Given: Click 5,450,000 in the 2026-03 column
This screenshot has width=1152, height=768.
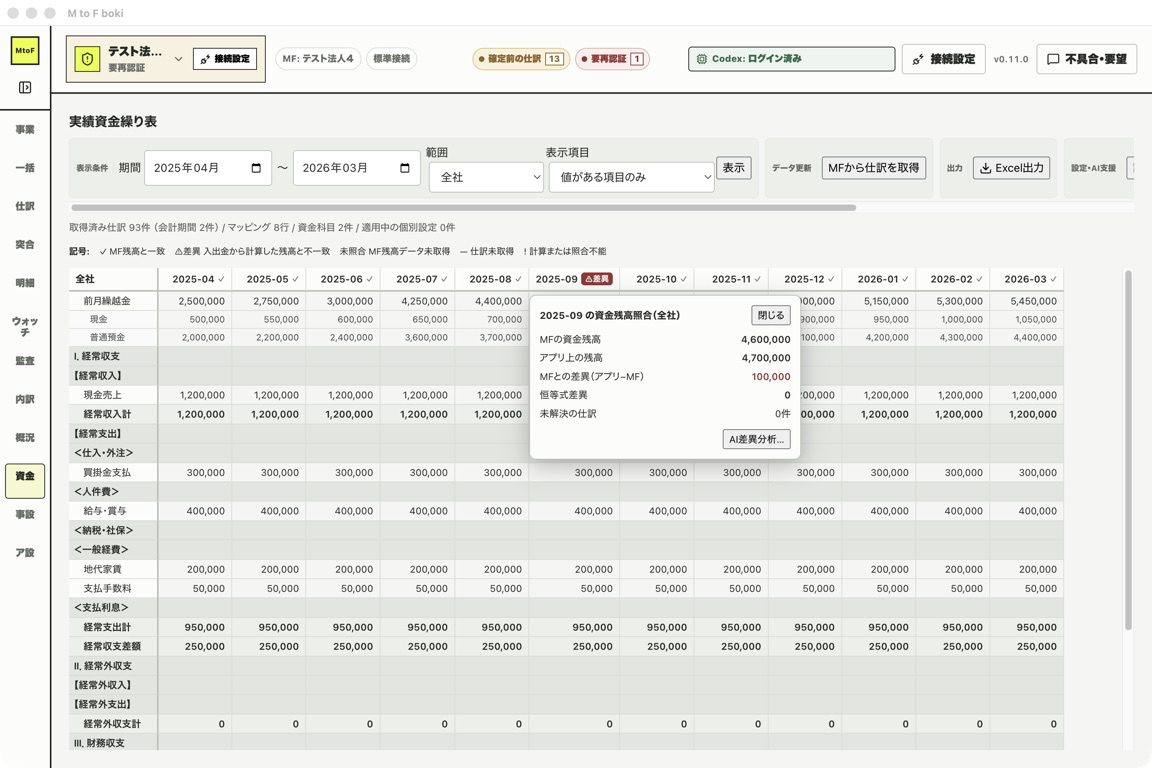Looking at the screenshot, I should coord(1033,301).
